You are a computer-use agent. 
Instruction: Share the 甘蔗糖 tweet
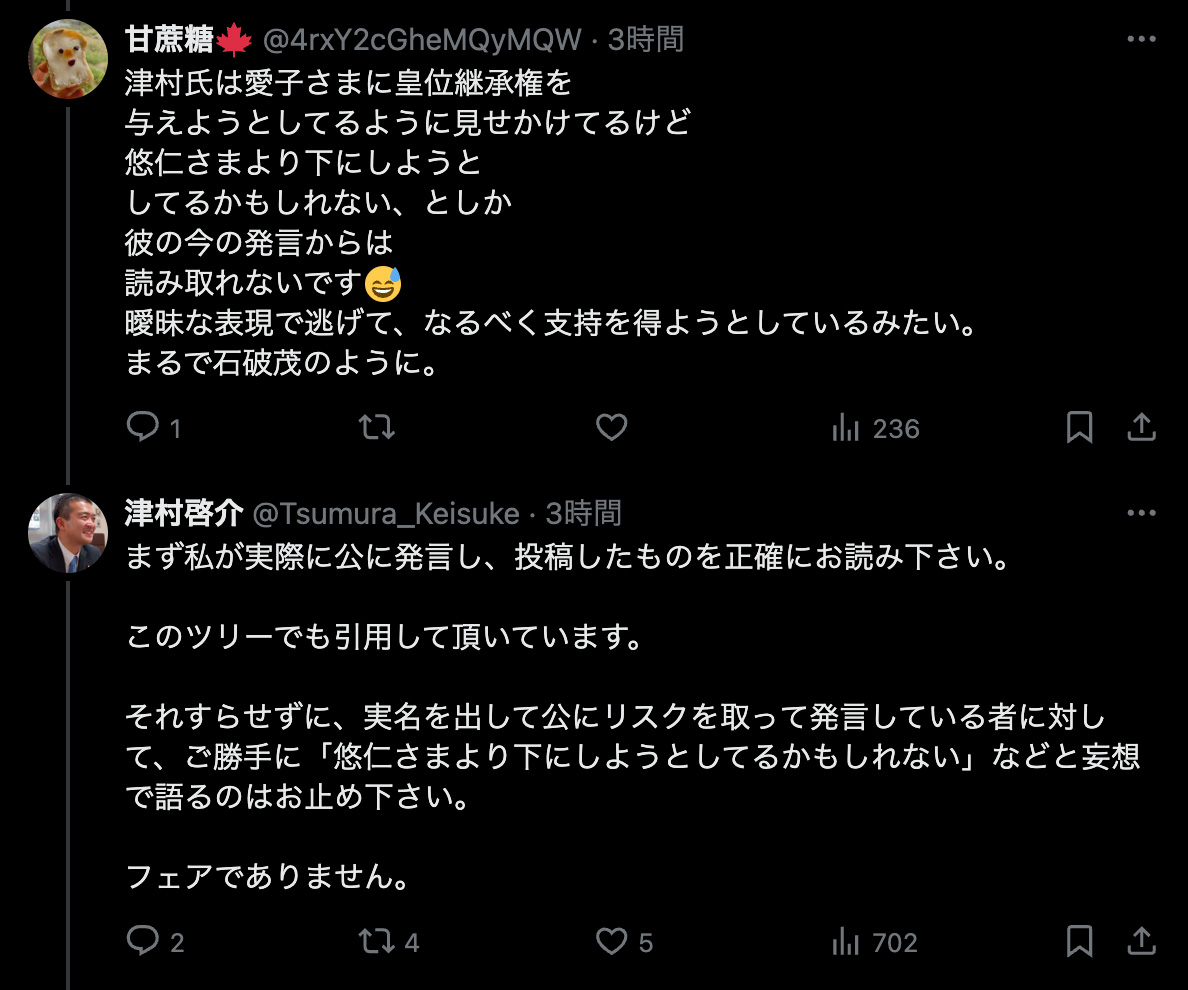click(x=1141, y=428)
